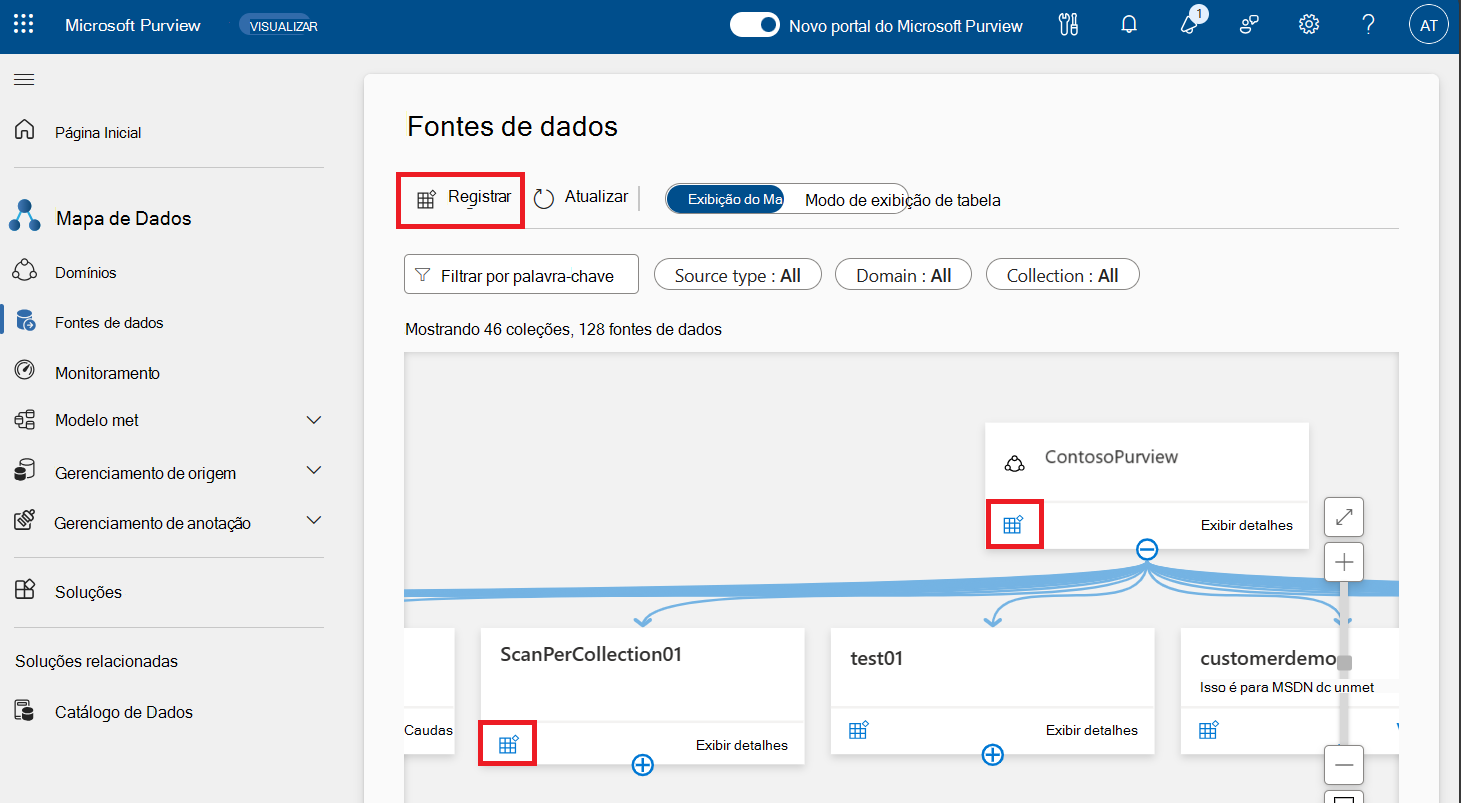Open the help question mark icon
This screenshot has height=803, width=1461.
point(1369,26)
